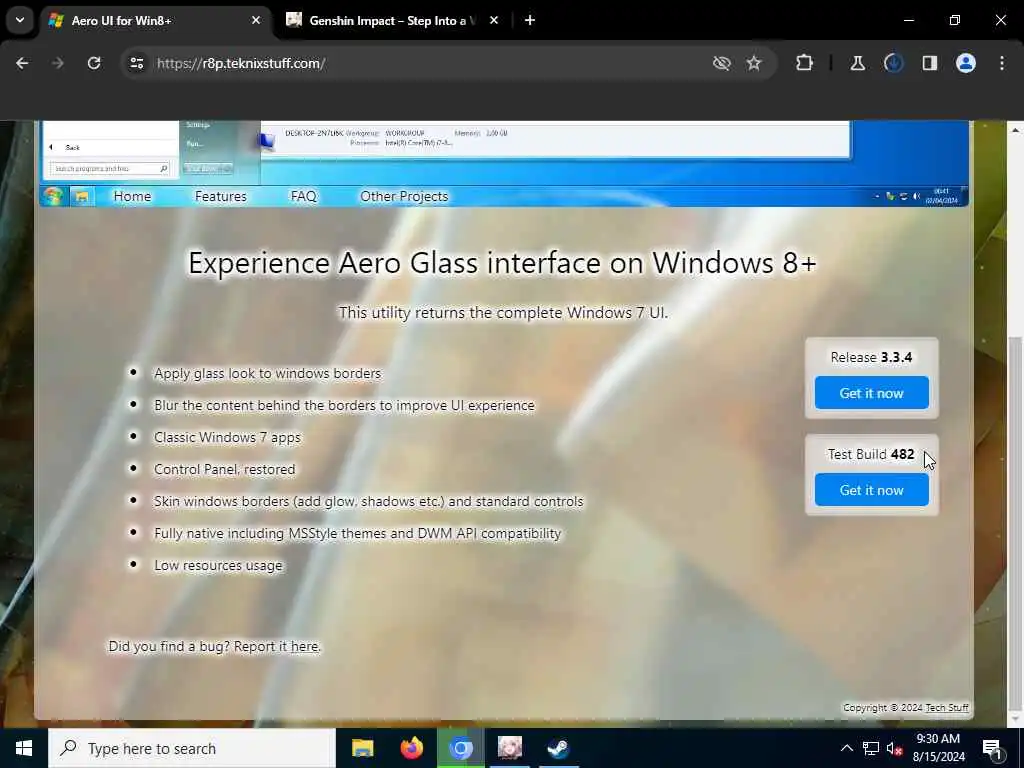Click 'Apply glass look to windows borders' text

pyautogui.click(x=267, y=374)
